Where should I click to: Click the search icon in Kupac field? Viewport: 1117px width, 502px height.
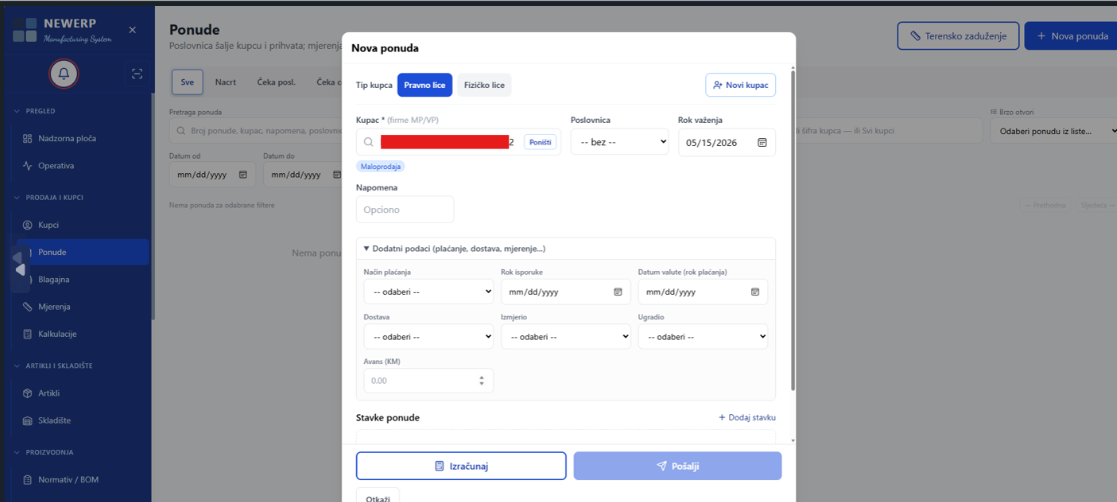(369, 143)
